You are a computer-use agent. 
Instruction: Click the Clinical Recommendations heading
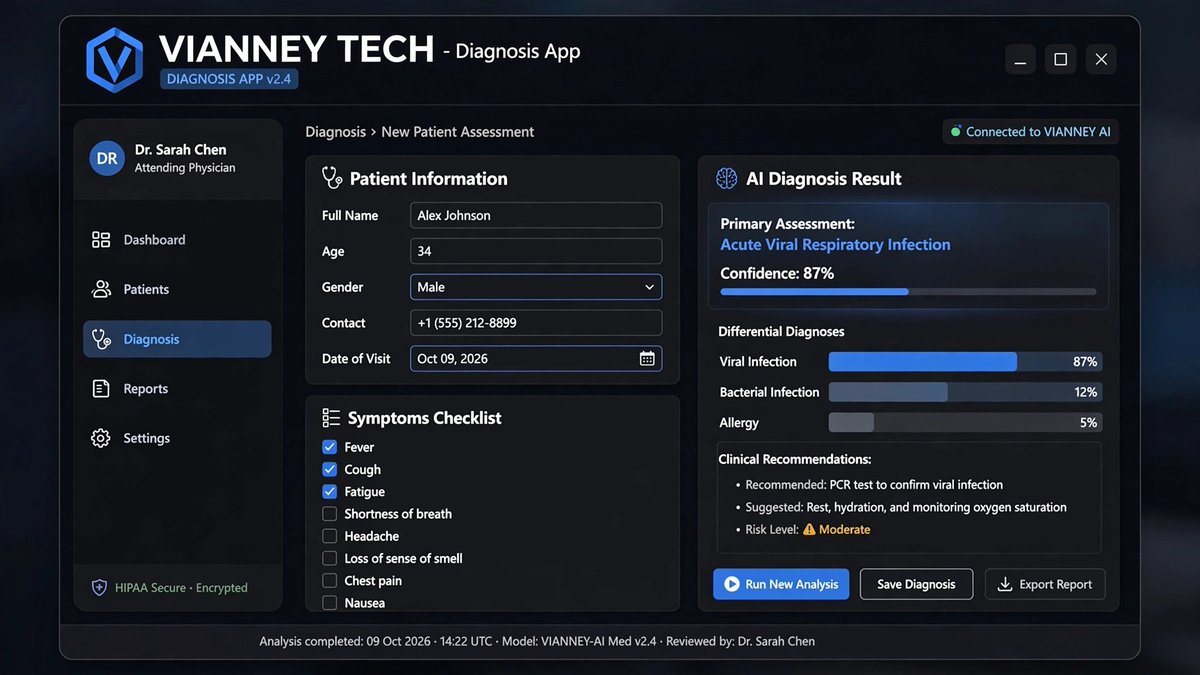[x=794, y=460]
